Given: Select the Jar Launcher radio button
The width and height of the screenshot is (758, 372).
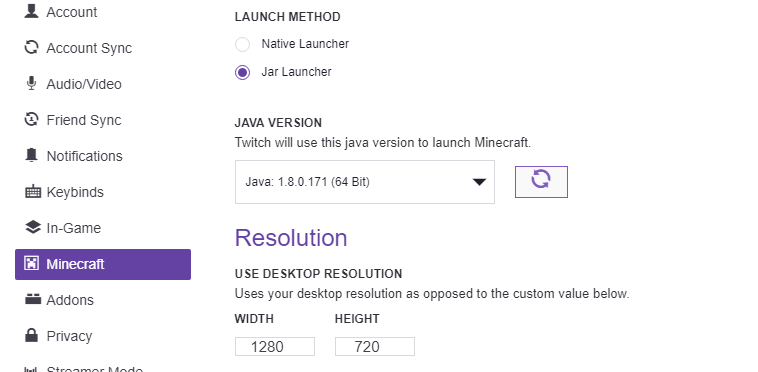Looking at the screenshot, I should click(x=242, y=72).
